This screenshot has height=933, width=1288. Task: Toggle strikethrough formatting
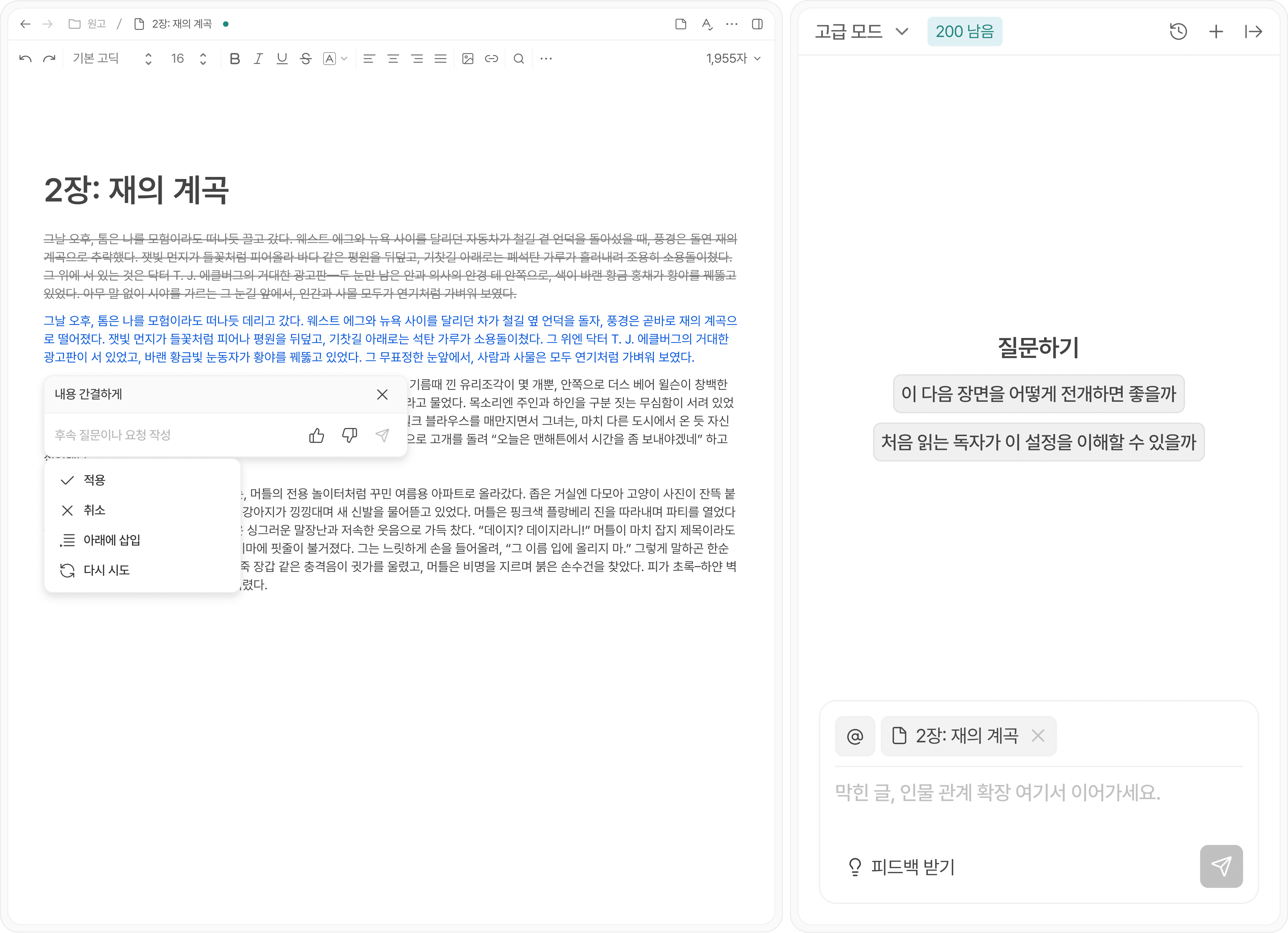pyautogui.click(x=306, y=59)
